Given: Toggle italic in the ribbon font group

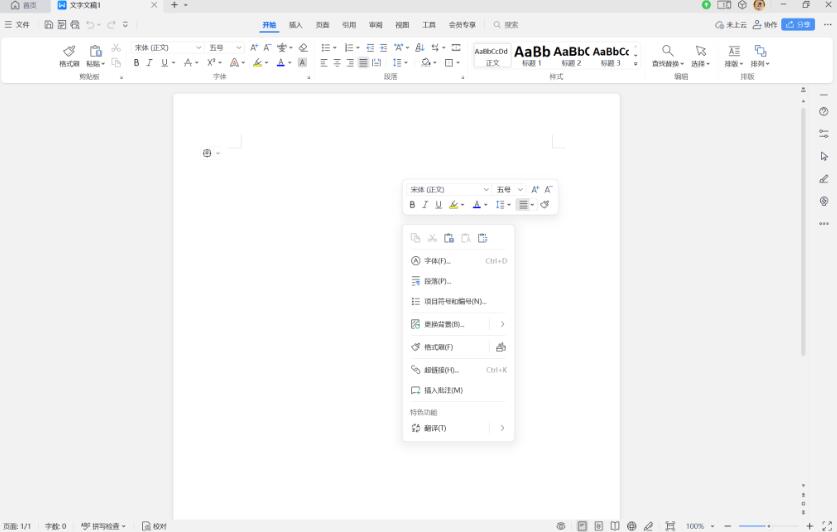Looking at the screenshot, I should click(x=150, y=63).
